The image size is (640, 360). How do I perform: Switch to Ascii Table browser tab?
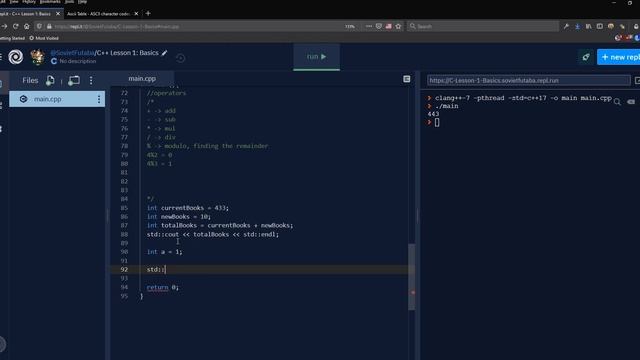click(x=98, y=13)
